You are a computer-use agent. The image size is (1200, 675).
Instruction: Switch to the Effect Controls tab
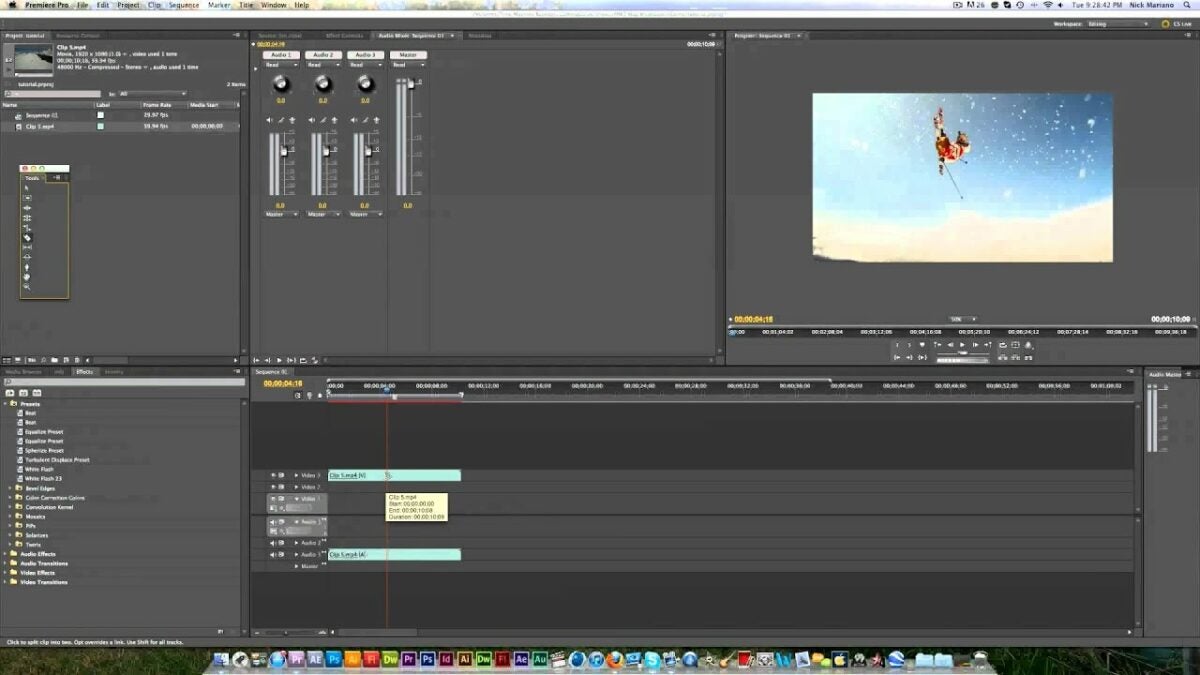click(x=345, y=35)
